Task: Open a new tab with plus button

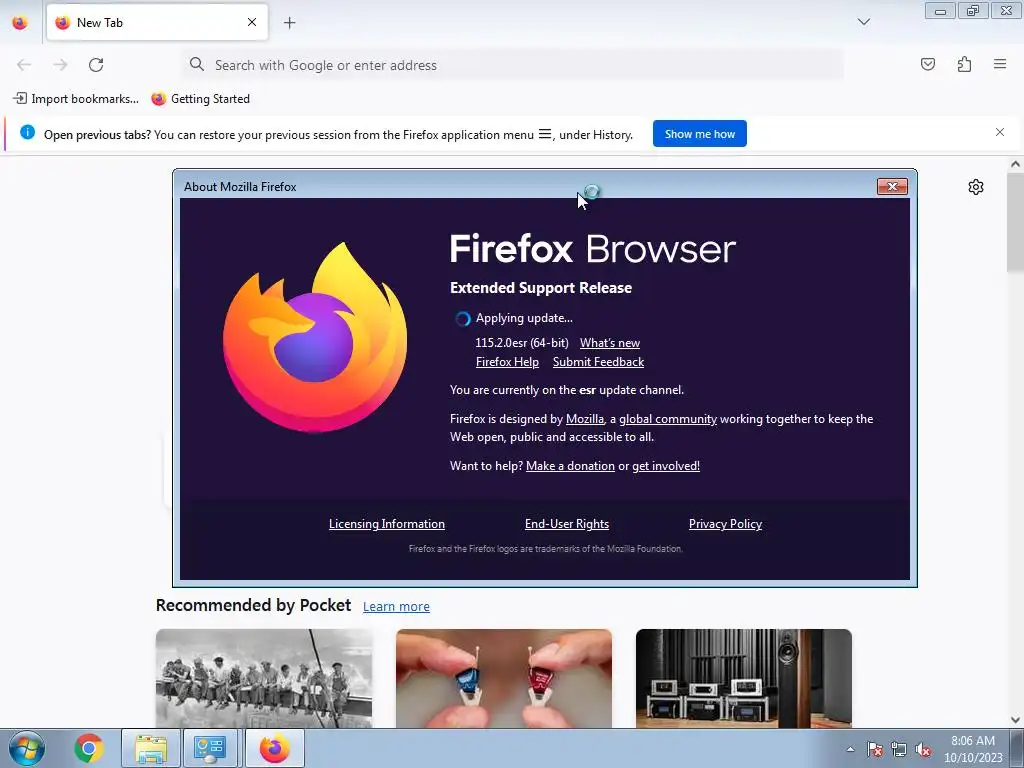Action: point(289,23)
